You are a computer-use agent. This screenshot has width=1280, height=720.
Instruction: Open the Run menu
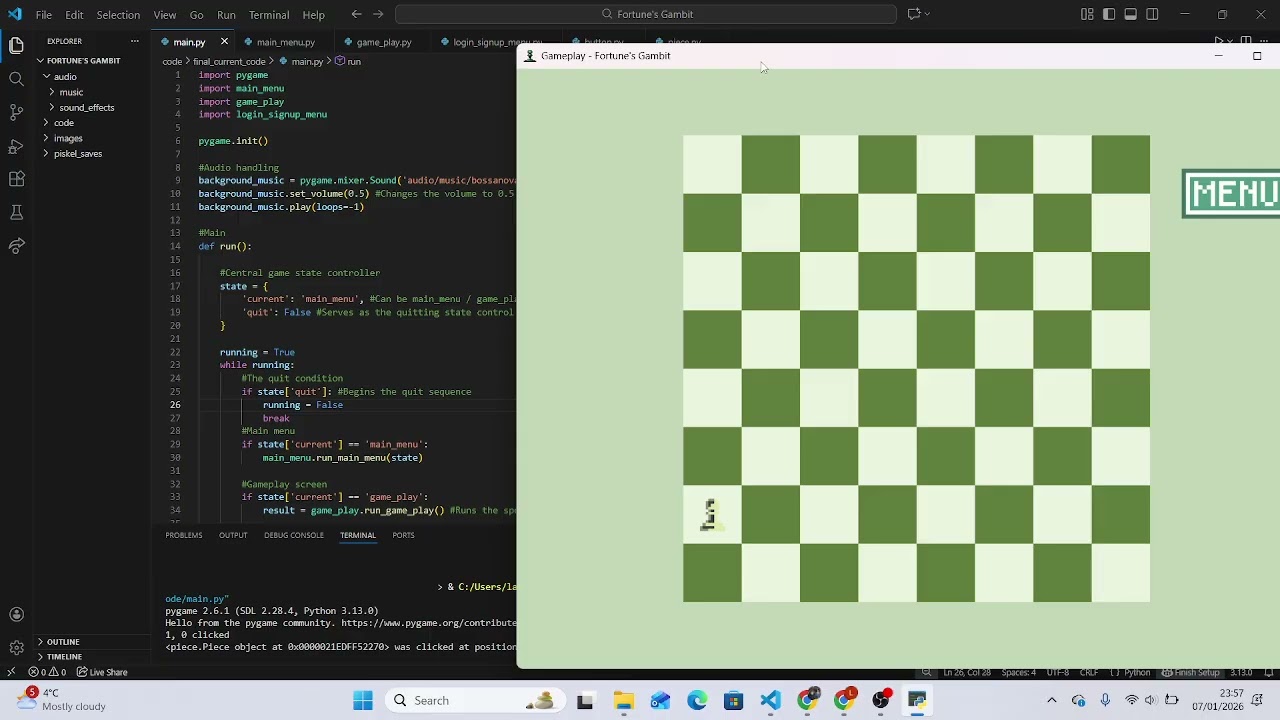pyautogui.click(x=226, y=15)
